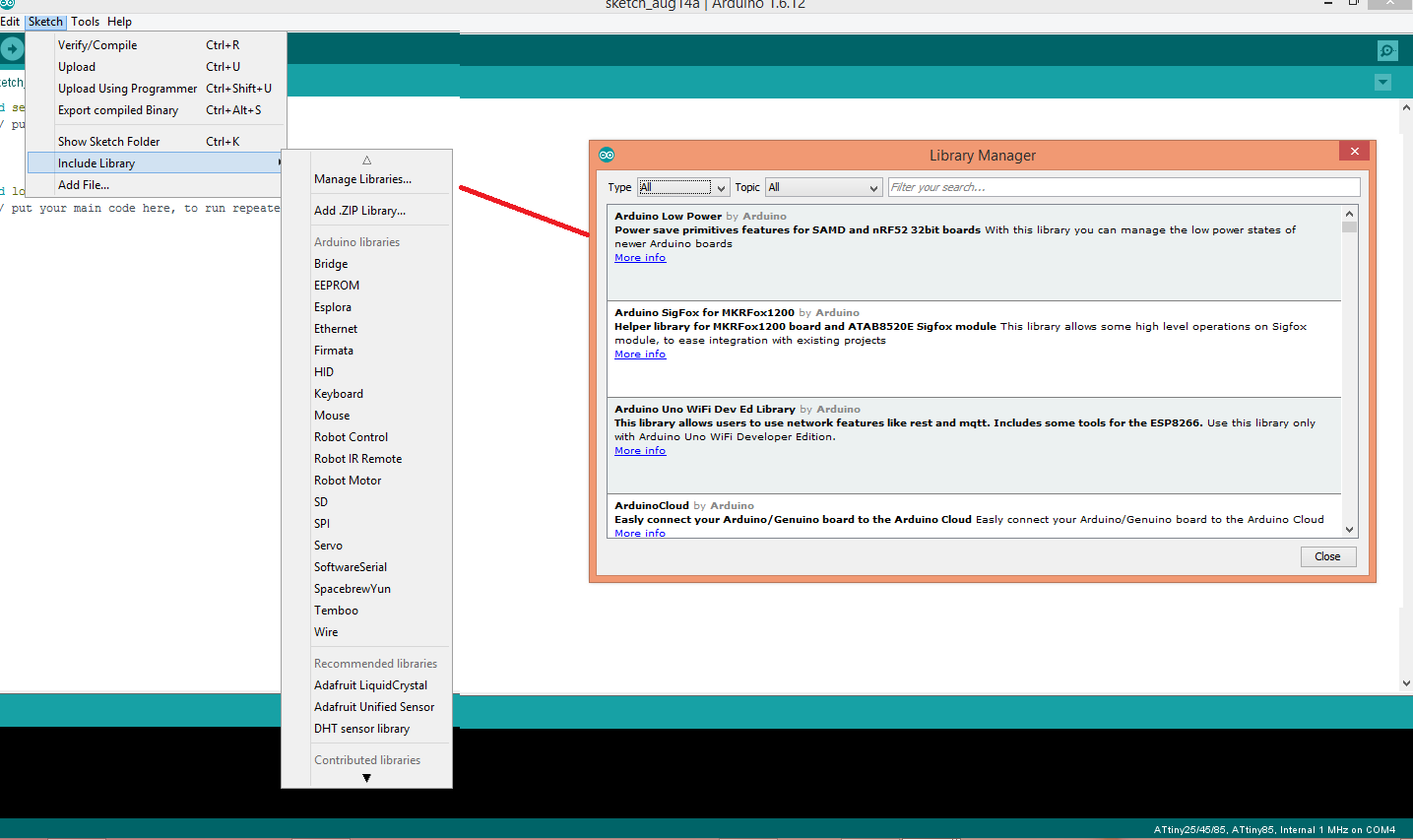Click editor scrollbar down arrow

click(x=1406, y=682)
